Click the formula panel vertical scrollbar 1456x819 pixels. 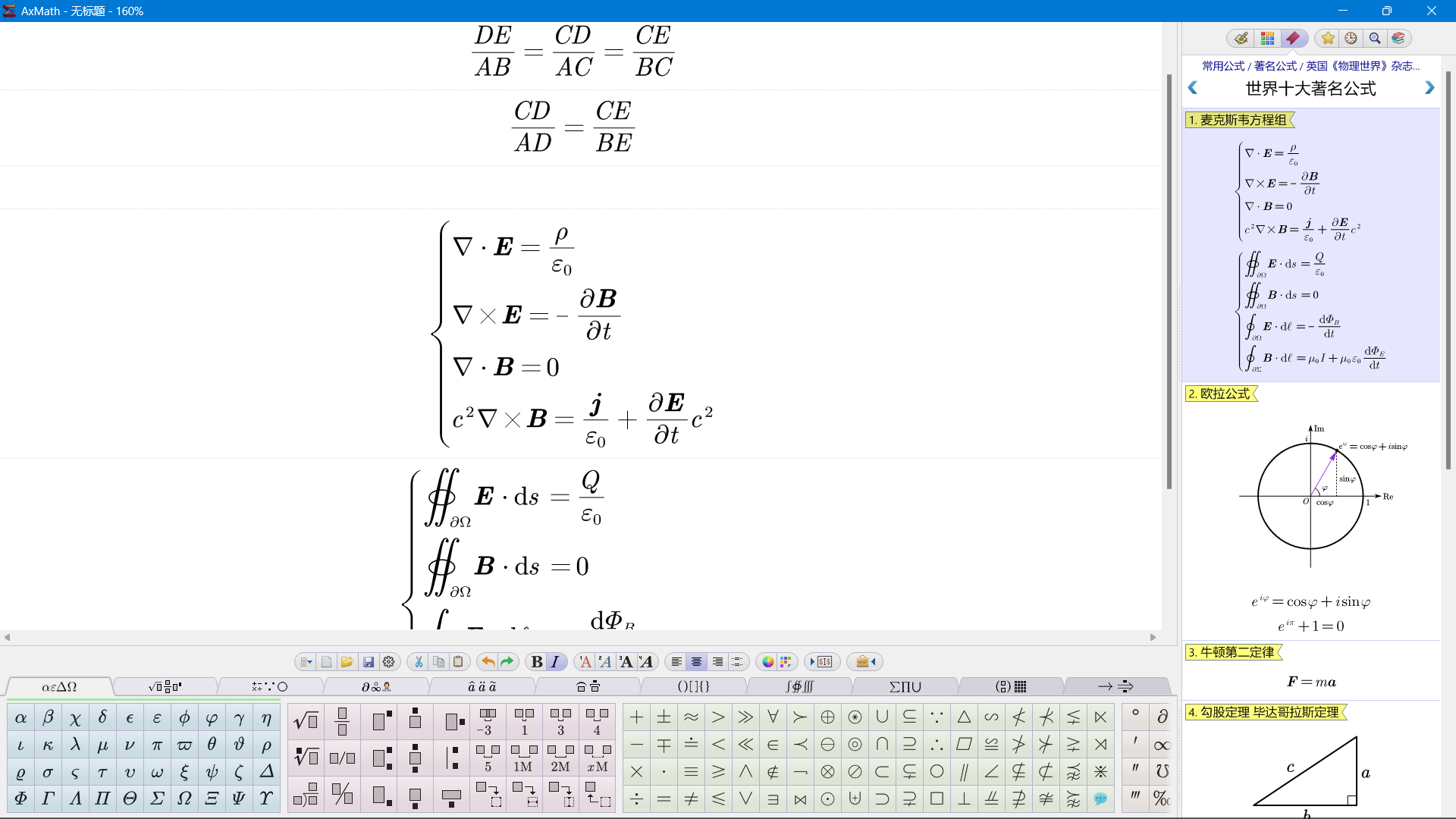click(1448, 269)
